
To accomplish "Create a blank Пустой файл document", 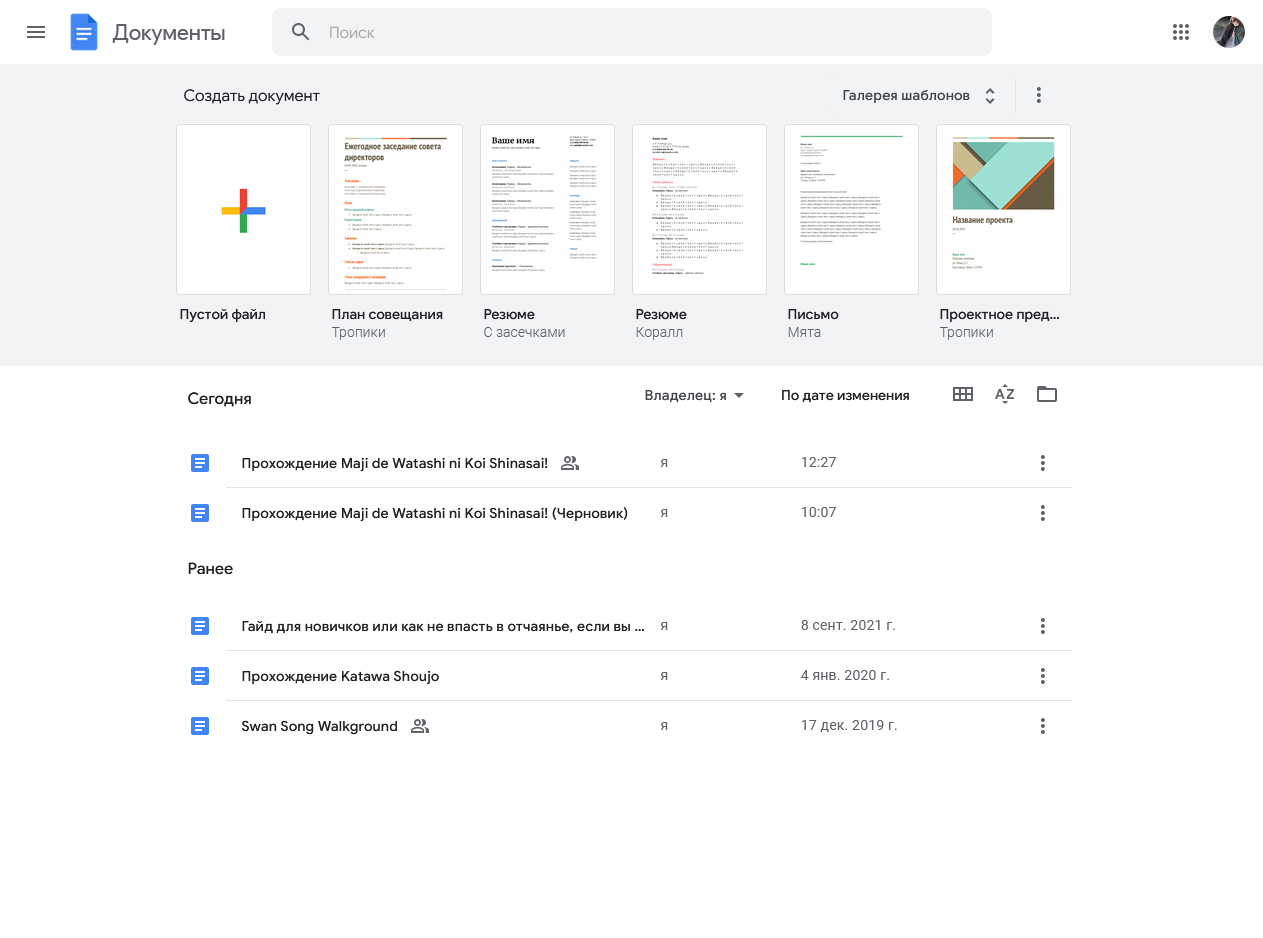I will tap(243, 210).
